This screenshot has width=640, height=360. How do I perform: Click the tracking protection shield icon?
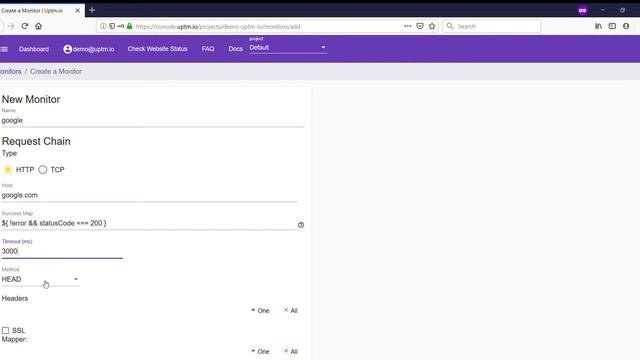[x=112, y=26]
